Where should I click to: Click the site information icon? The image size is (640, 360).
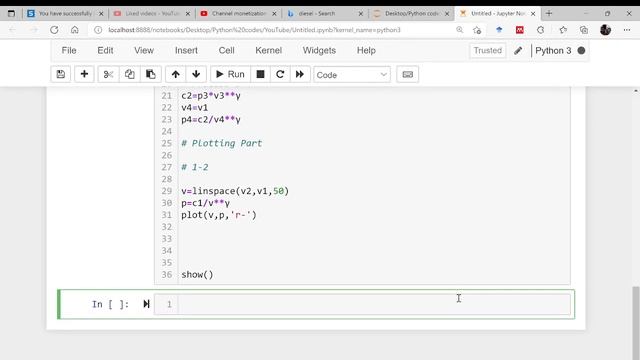pyautogui.click(x=98, y=30)
